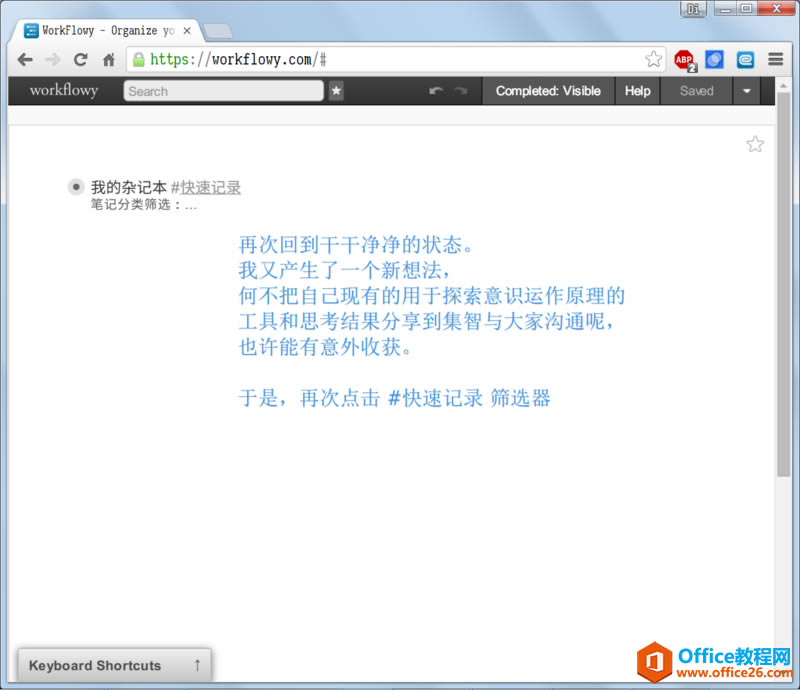
Task: Star the current WorkFlowy page
Action: click(755, 144)
